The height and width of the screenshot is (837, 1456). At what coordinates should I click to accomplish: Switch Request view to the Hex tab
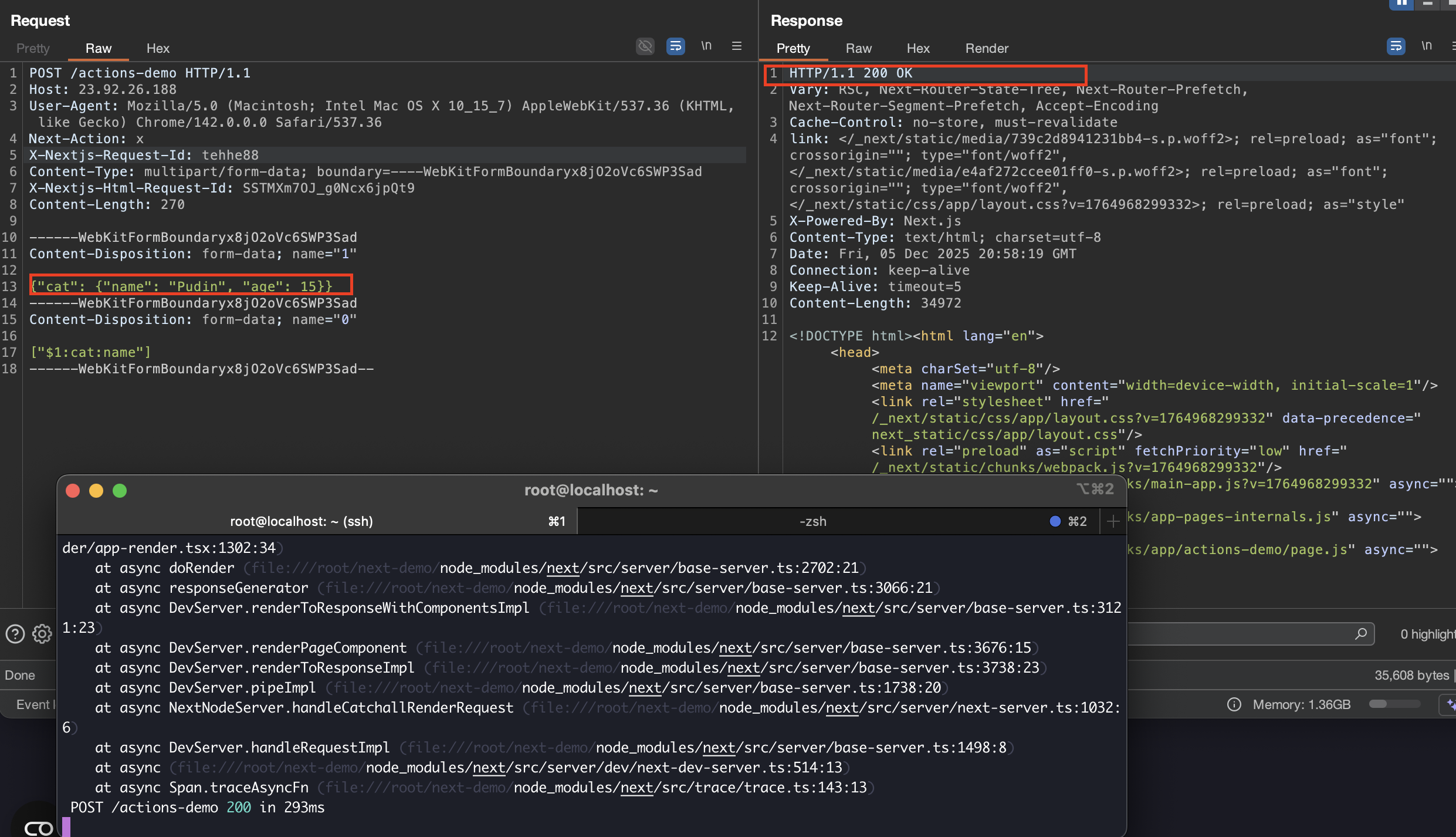tap(158, 48)
